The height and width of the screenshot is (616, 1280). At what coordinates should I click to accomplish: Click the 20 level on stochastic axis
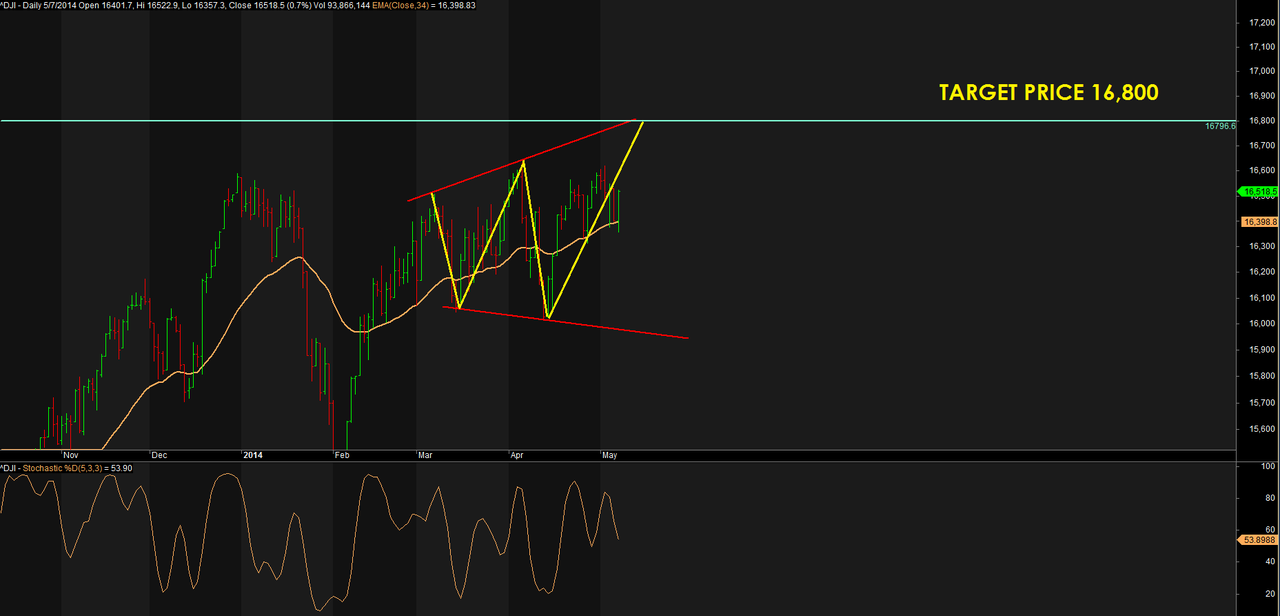point(1270,593)
